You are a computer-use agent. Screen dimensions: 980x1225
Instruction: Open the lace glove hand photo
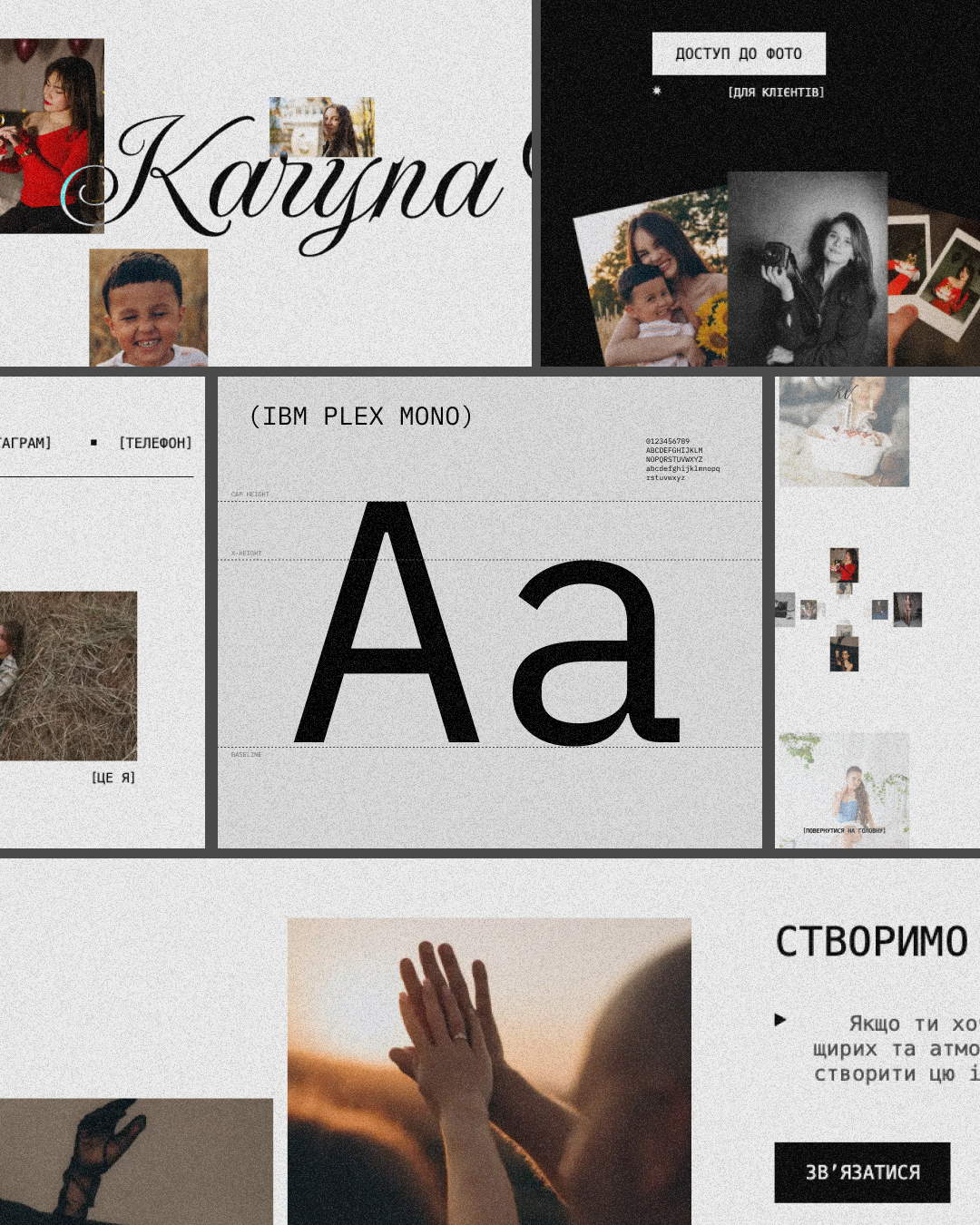(x=136, y=1161)
